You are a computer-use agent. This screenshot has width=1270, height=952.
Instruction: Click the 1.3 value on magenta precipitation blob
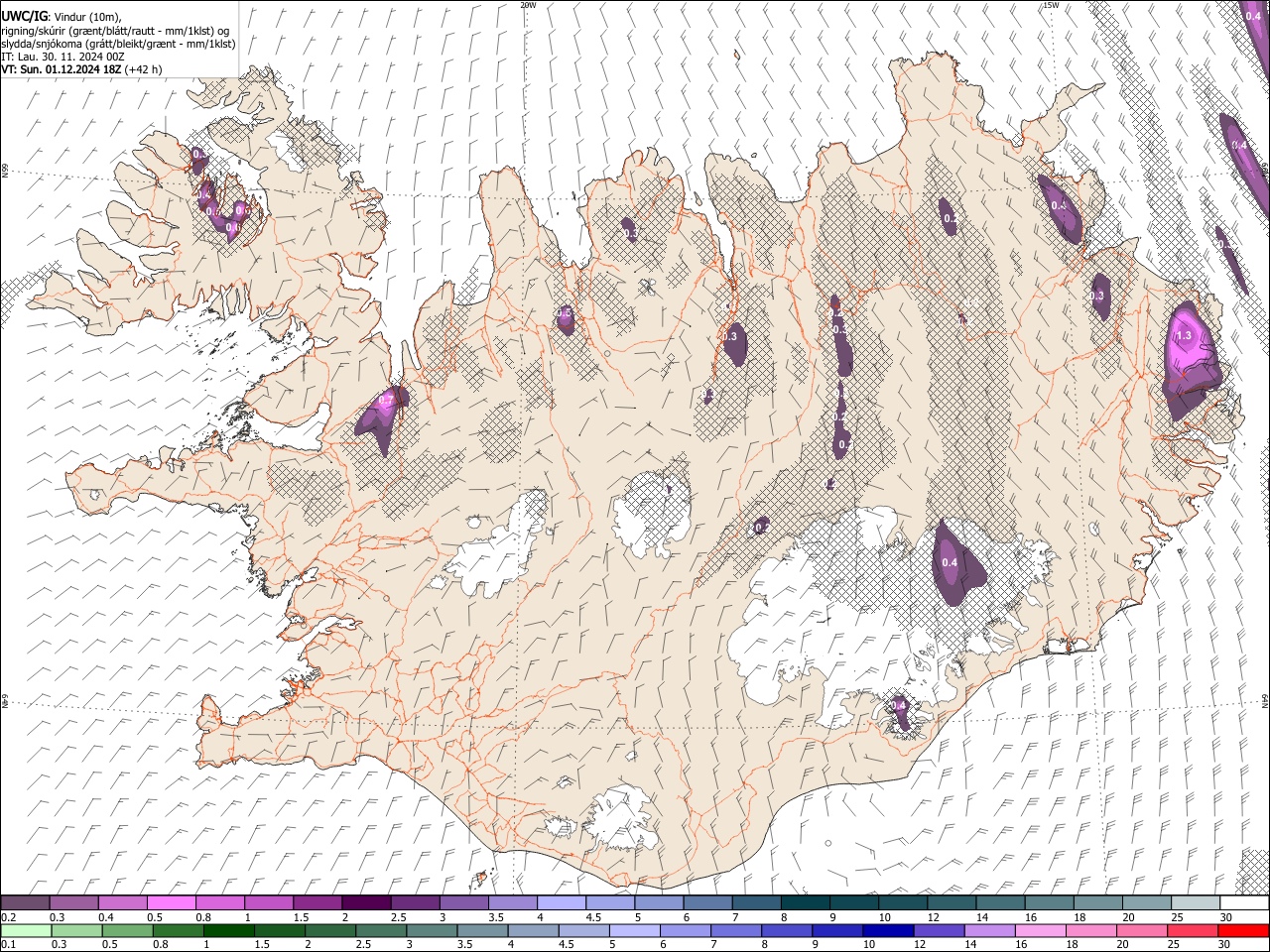[1183, 336]
